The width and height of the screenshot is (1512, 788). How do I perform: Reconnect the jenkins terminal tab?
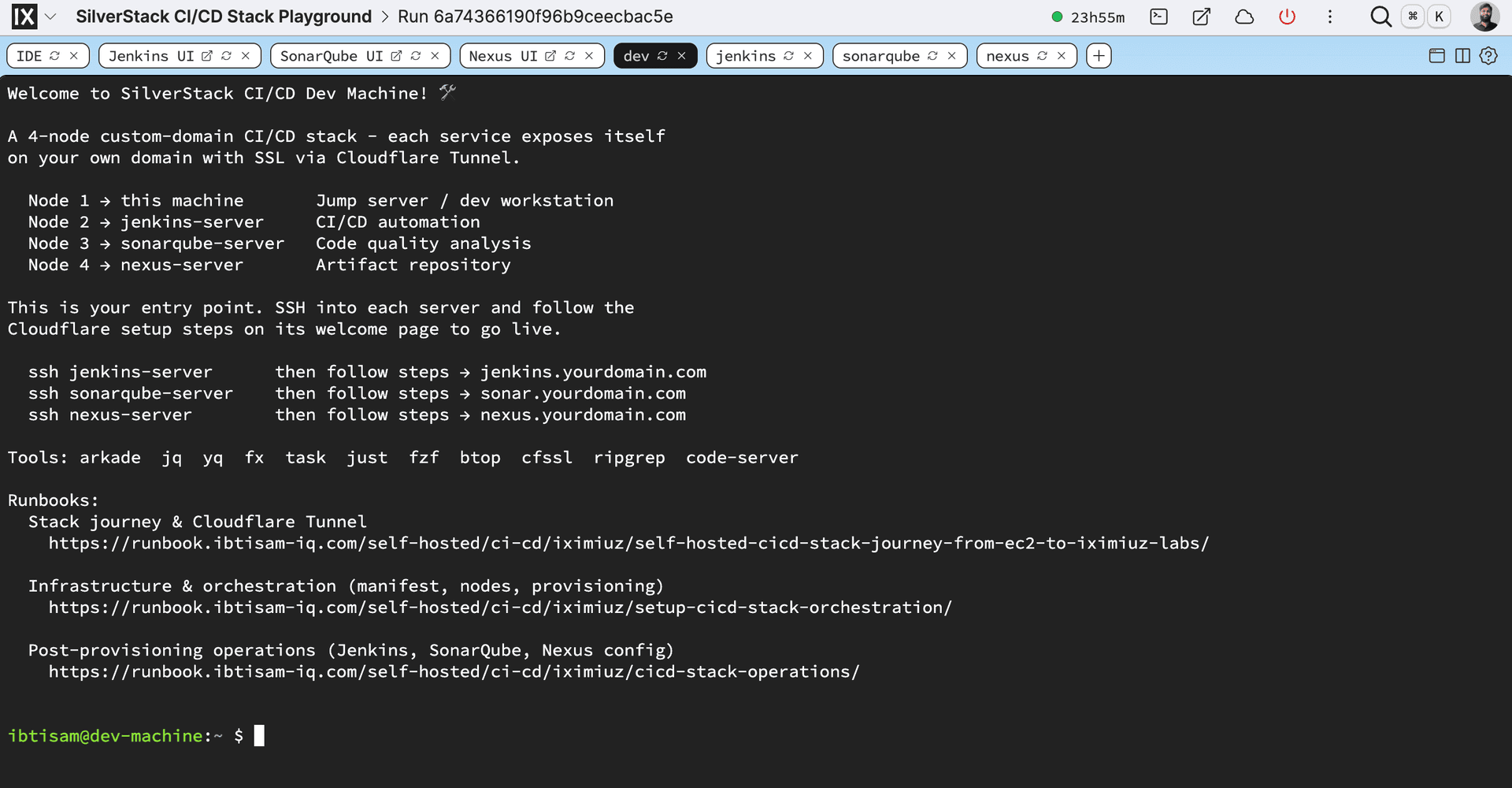pyautogui.click(x=789, y=56)
